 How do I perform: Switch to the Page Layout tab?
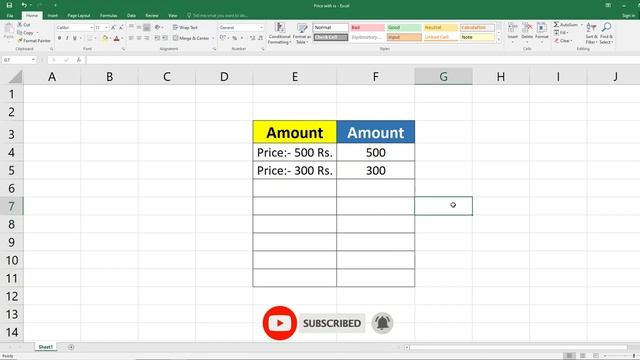tap(79, 16)
